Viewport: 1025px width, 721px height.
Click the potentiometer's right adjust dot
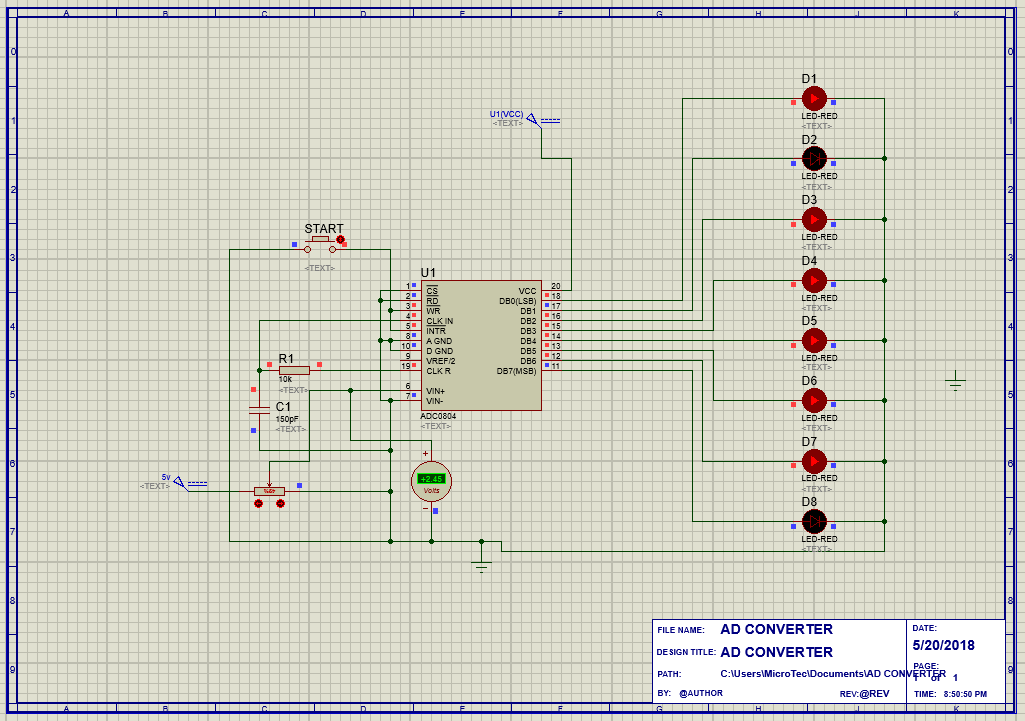(280, 502)
